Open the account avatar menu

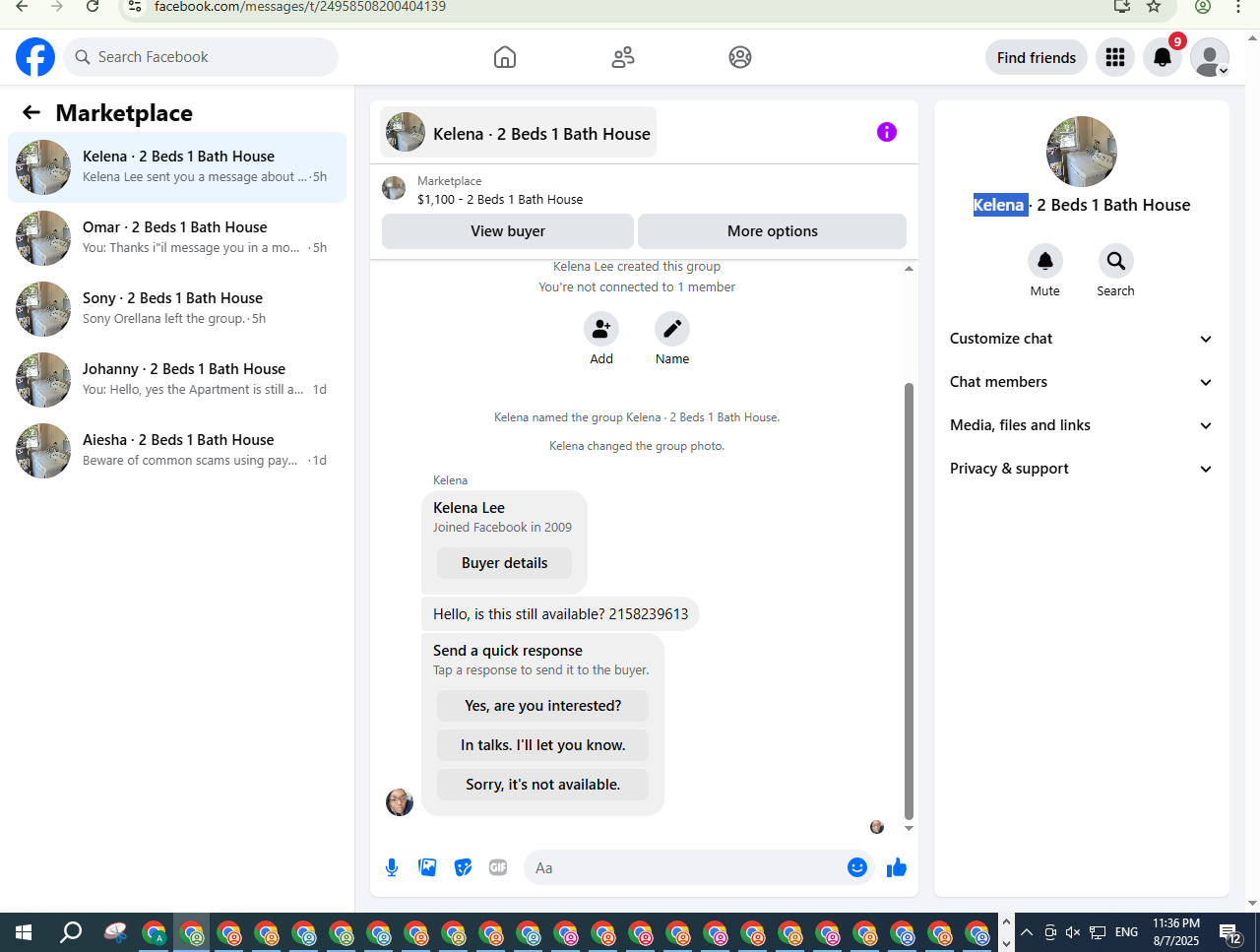coord(1210,57)
